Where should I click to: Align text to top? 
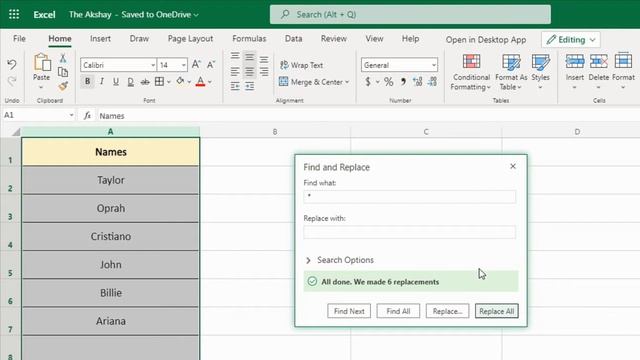(235, 57)
